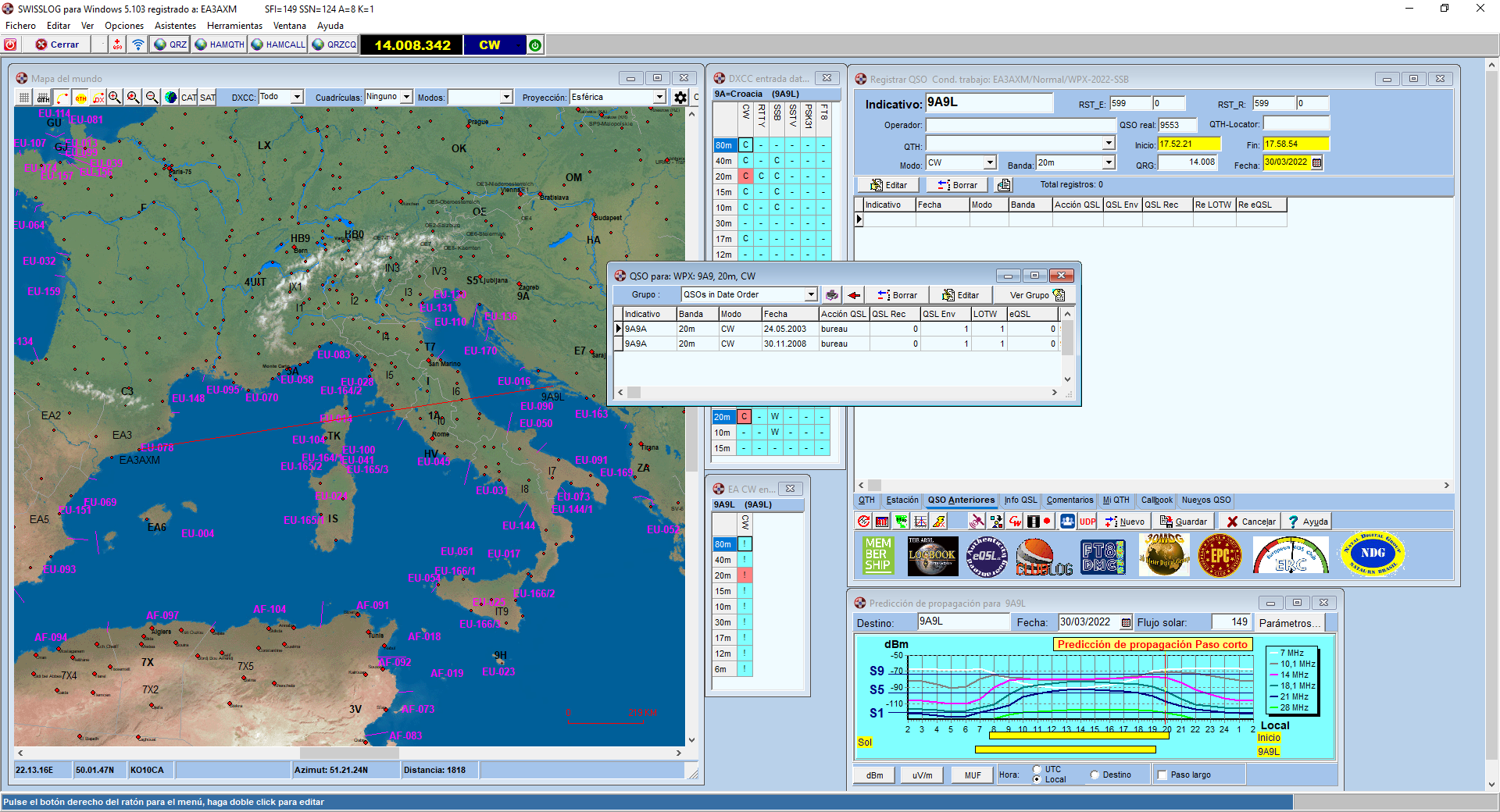
Task: Click the world map settings gear icon
Action: pyautogui.click(x=680, y=98)
